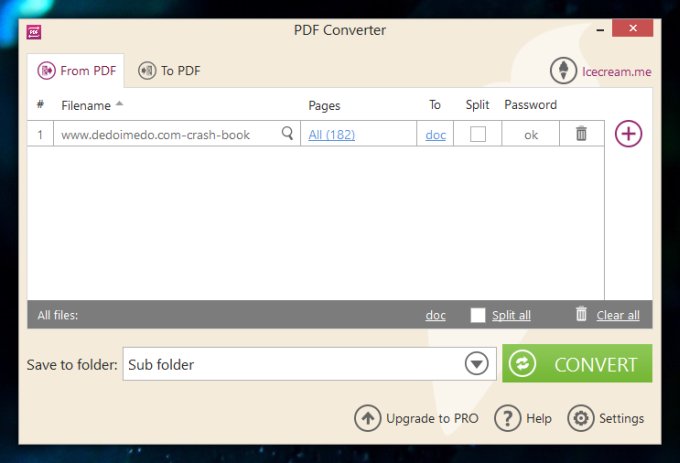Change All files format doc link

pos(435,315)
